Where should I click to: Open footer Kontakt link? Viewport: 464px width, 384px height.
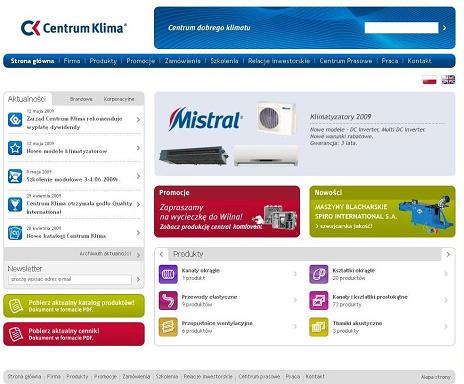point(315,377)
